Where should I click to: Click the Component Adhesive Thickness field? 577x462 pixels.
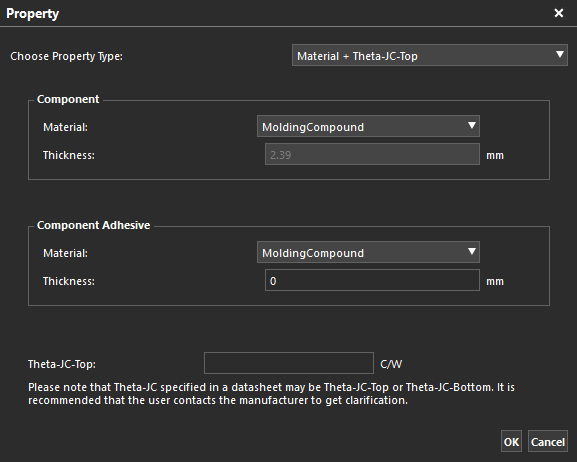(372, 281)
